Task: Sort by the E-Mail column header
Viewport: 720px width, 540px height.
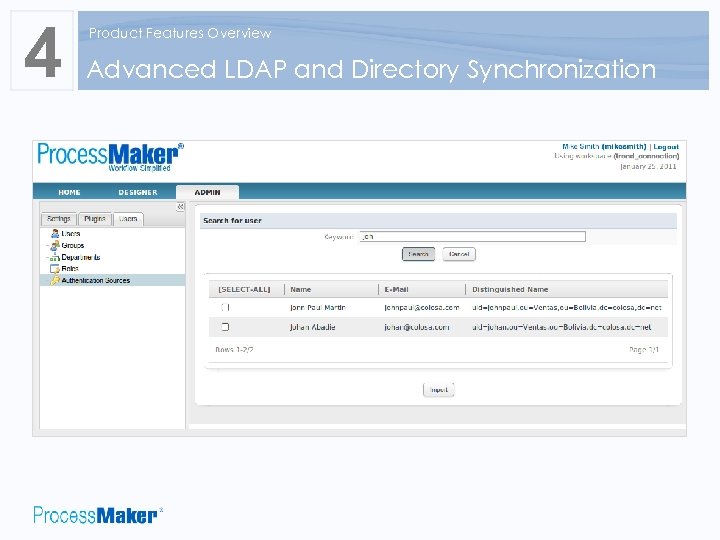Action: 396,289
